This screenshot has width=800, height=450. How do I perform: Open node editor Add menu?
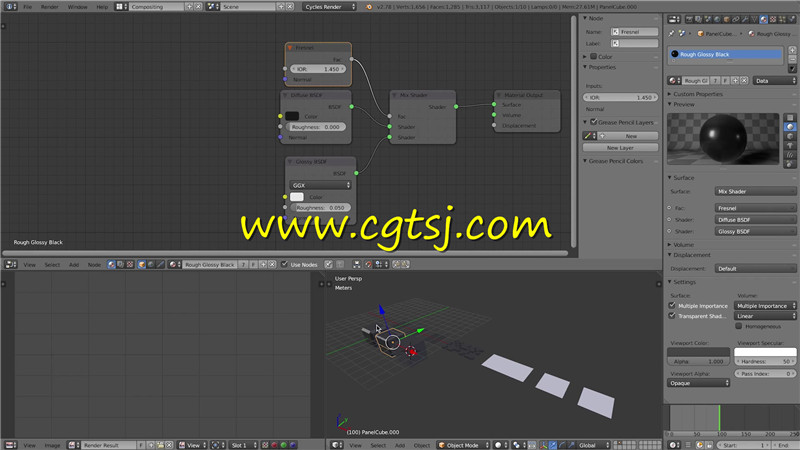(x=74, y=264)
